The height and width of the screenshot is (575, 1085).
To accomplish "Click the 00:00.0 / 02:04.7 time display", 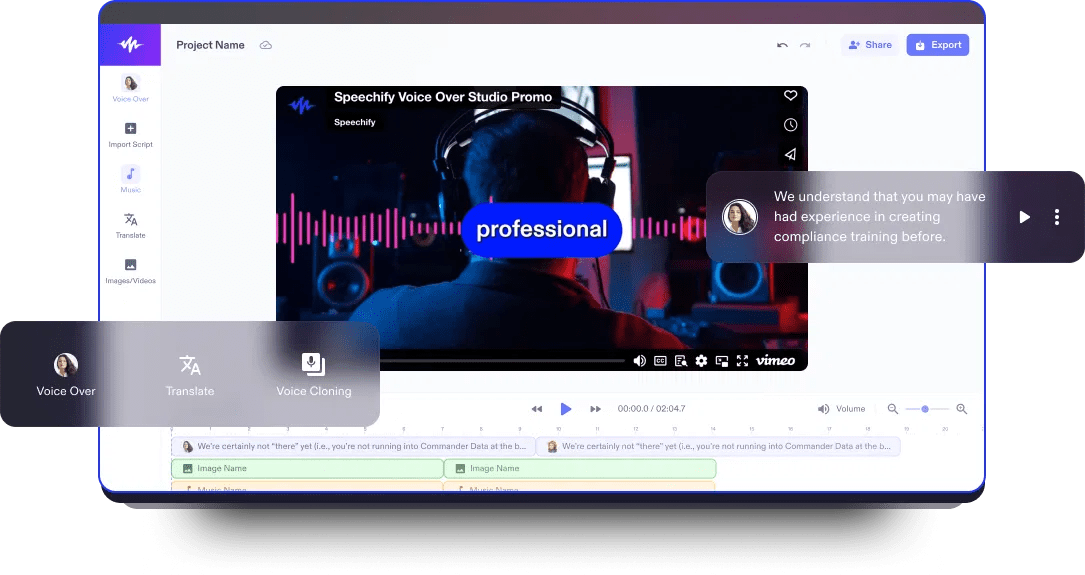I will click(651, 409).
